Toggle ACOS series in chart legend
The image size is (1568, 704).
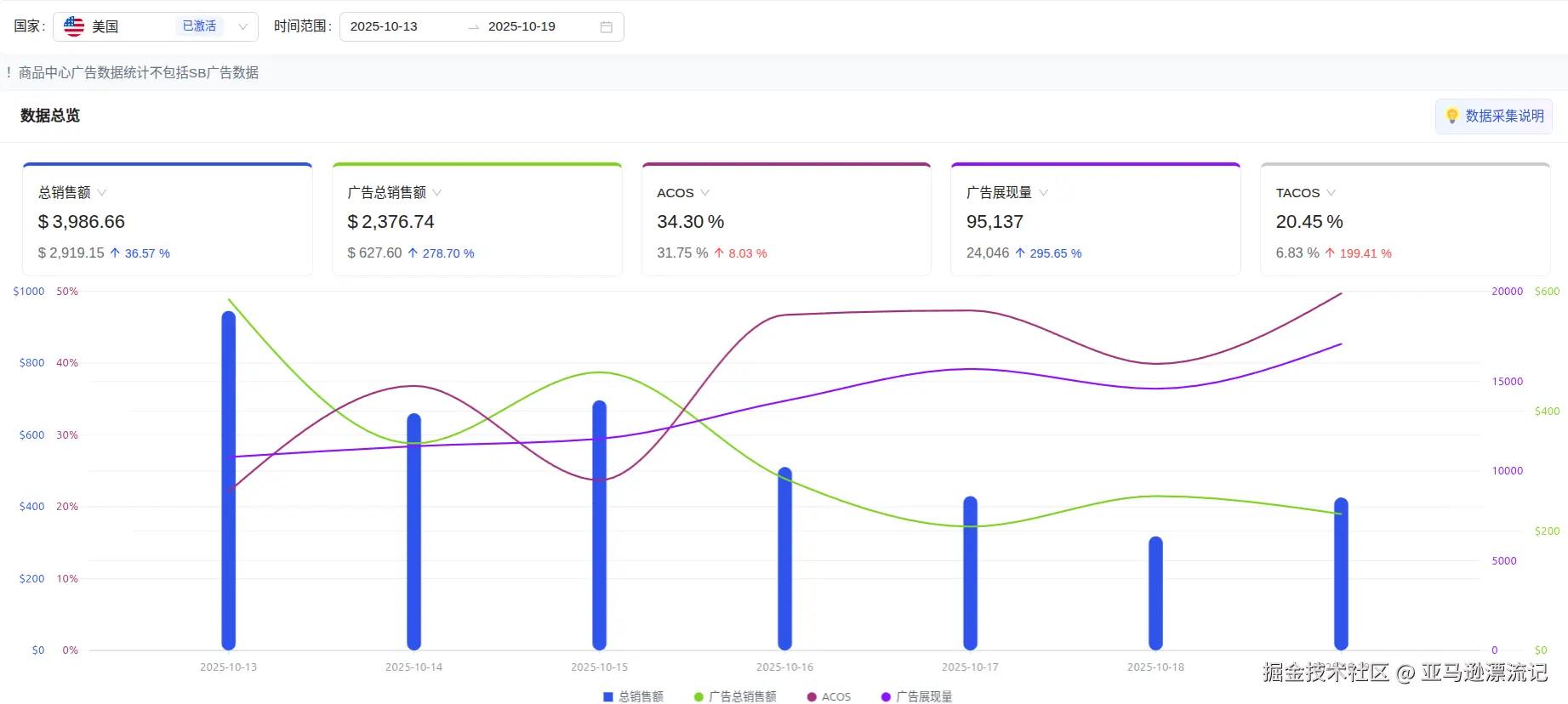point(829,696)
